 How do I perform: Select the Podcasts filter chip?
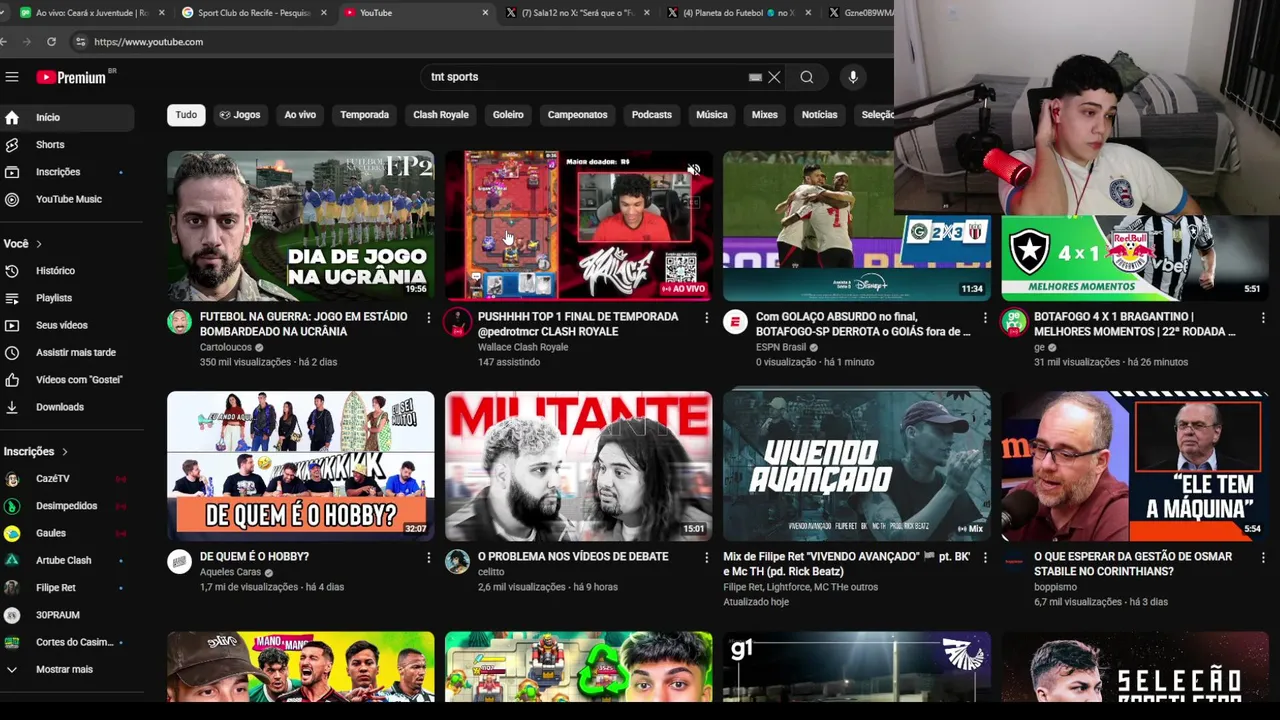click(x=652, y=115)
